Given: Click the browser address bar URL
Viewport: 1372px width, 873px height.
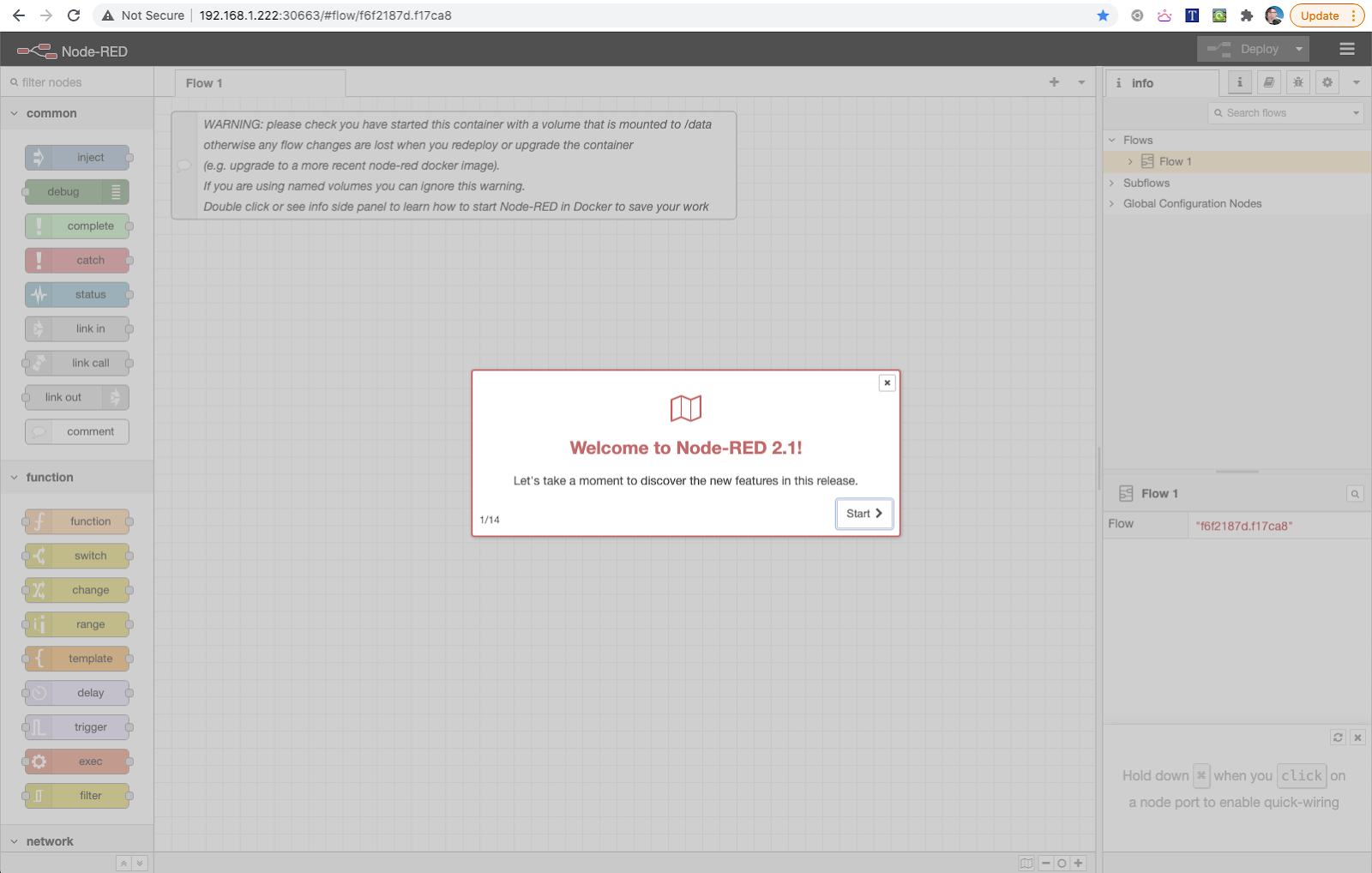Looking at the screenshot, I should coord(325,15).
